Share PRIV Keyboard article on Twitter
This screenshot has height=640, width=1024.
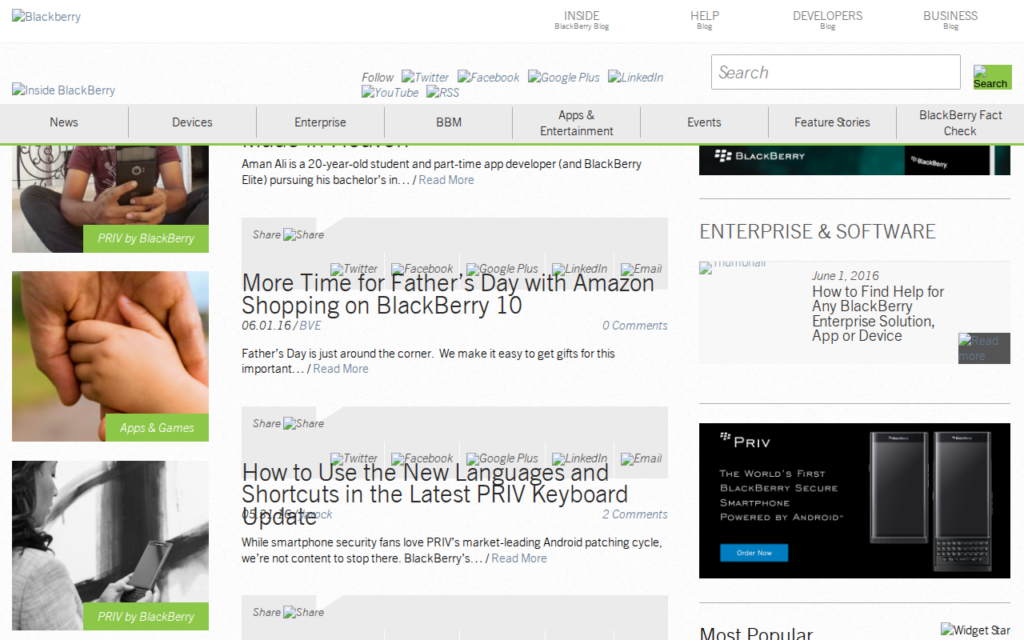(354, 458)
